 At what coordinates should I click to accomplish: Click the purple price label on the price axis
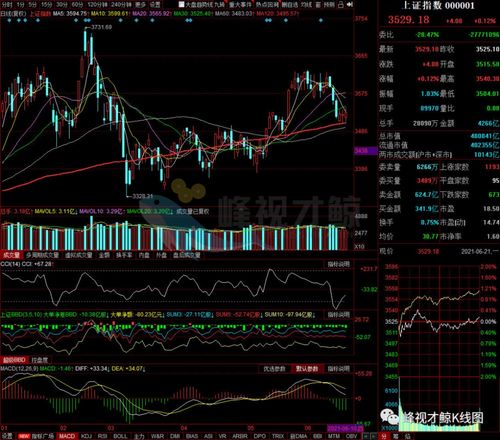[x=361, y=151]
